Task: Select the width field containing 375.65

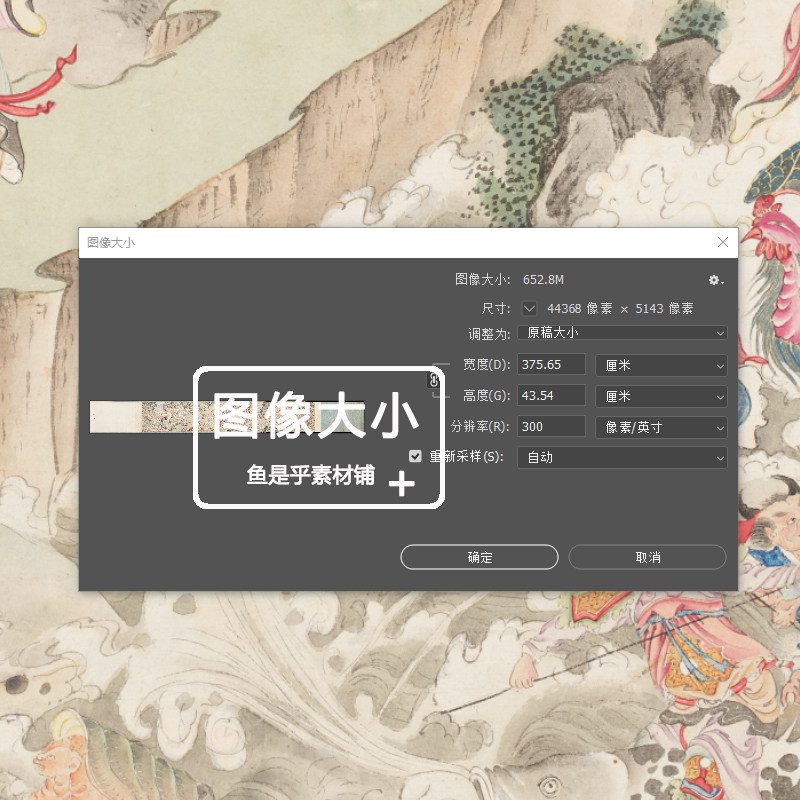Action: point(551,365)
